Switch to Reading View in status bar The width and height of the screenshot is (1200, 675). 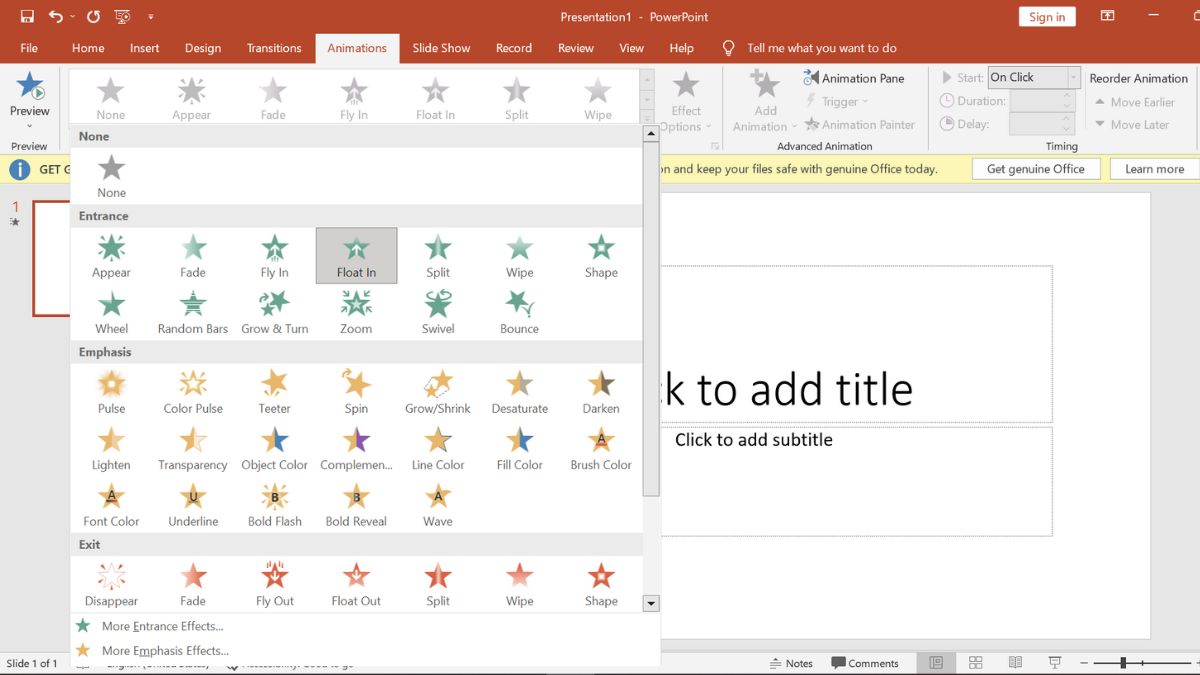pos(1015,662)
